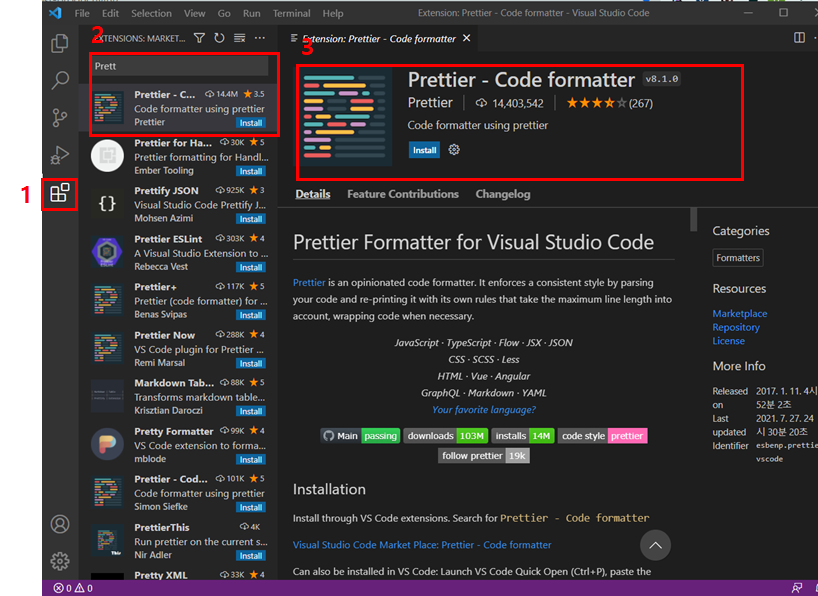
Task: Open Views and More Actions ellipsis
Action: click(260, 38)
